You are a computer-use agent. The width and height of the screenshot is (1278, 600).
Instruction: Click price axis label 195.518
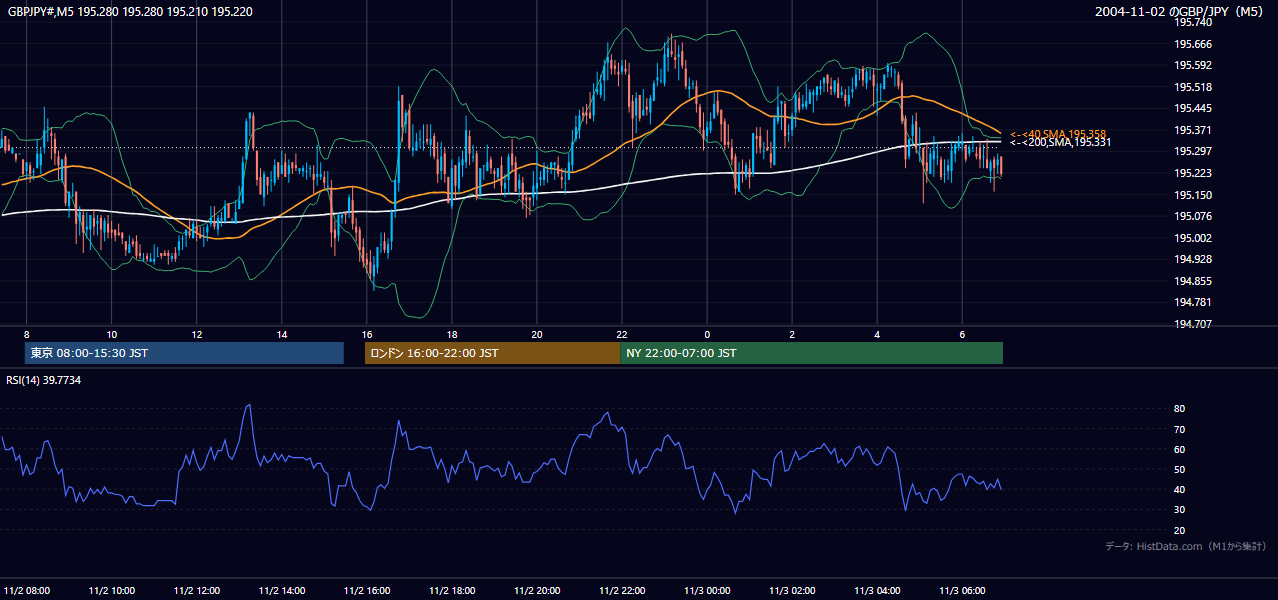pos(1193,87)
